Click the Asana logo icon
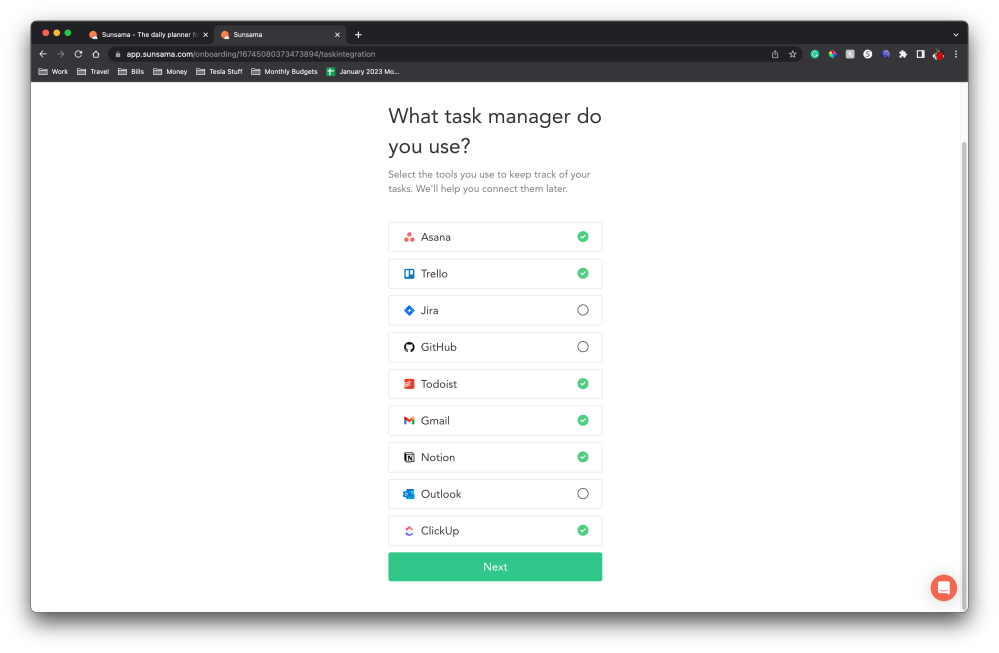 [x=409, y=237]
